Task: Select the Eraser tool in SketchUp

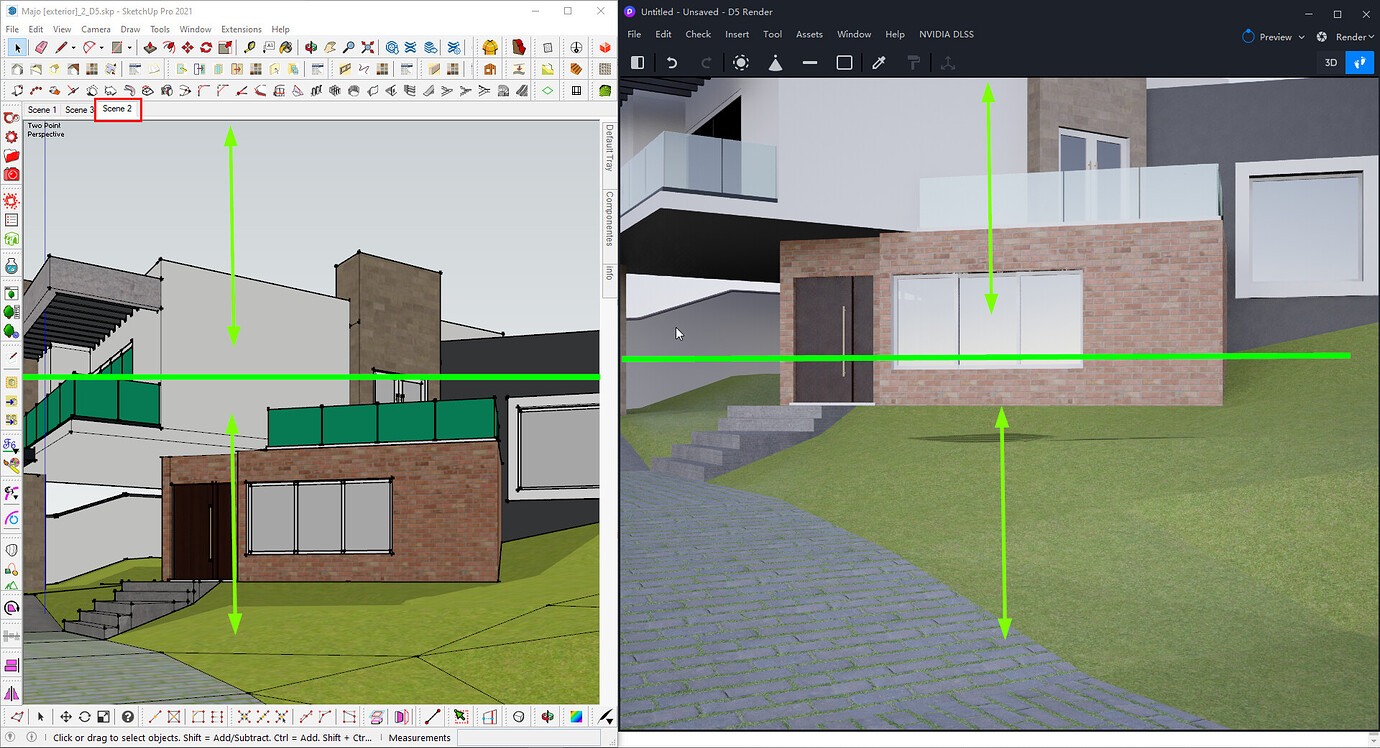Action: click(40, 47)
